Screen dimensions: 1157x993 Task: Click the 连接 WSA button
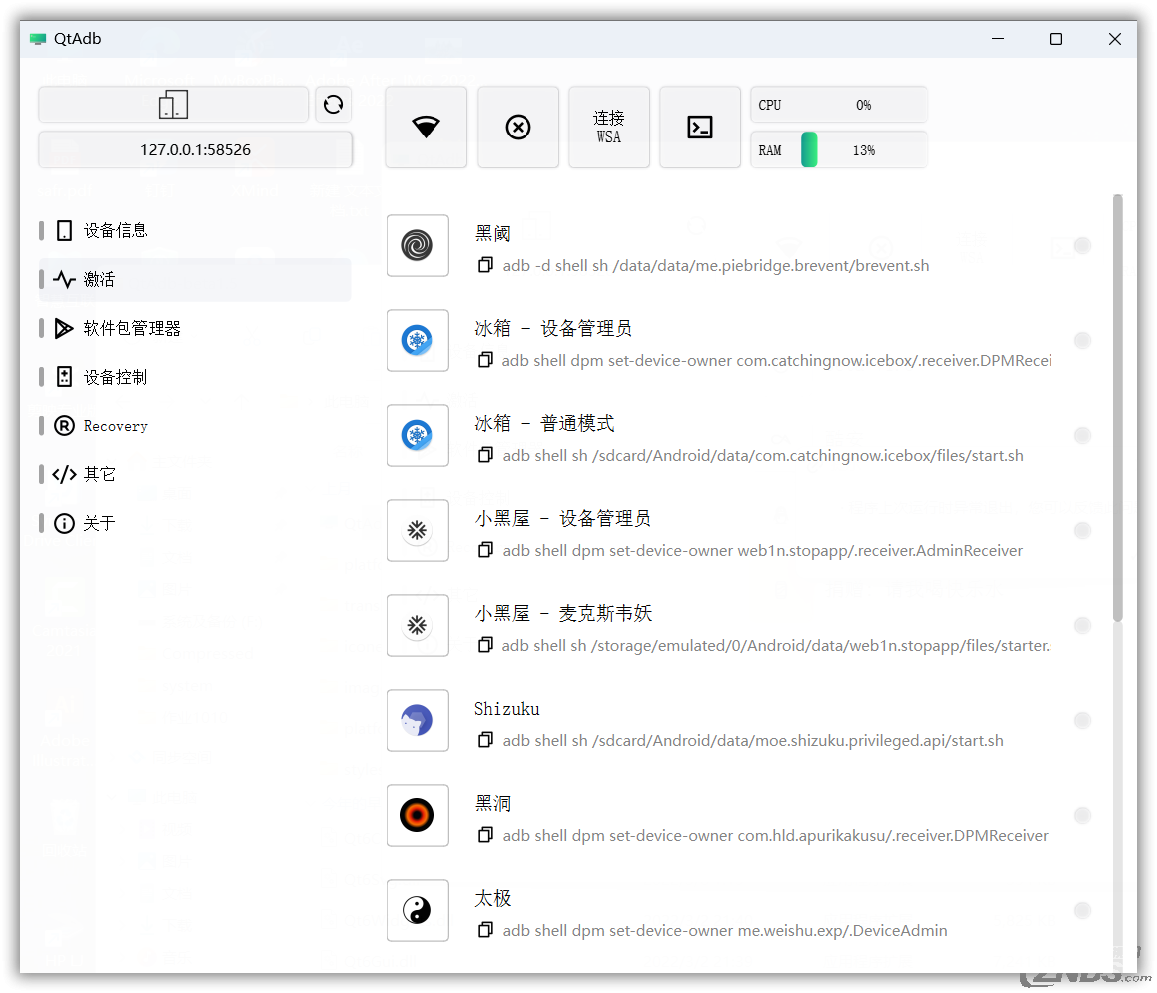(x=609, y=127)
